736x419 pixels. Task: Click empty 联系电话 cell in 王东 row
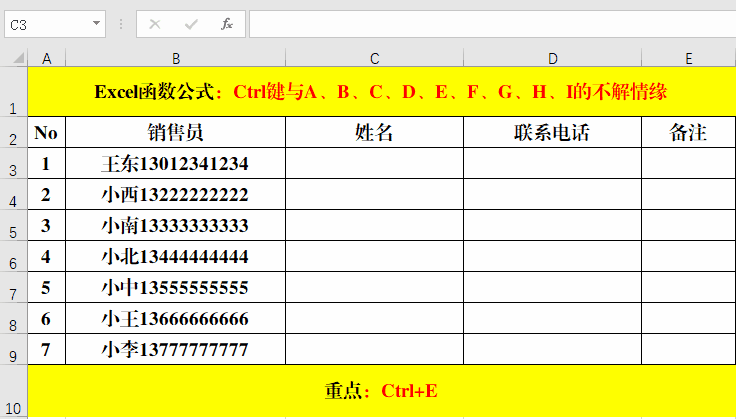[552, 163]
